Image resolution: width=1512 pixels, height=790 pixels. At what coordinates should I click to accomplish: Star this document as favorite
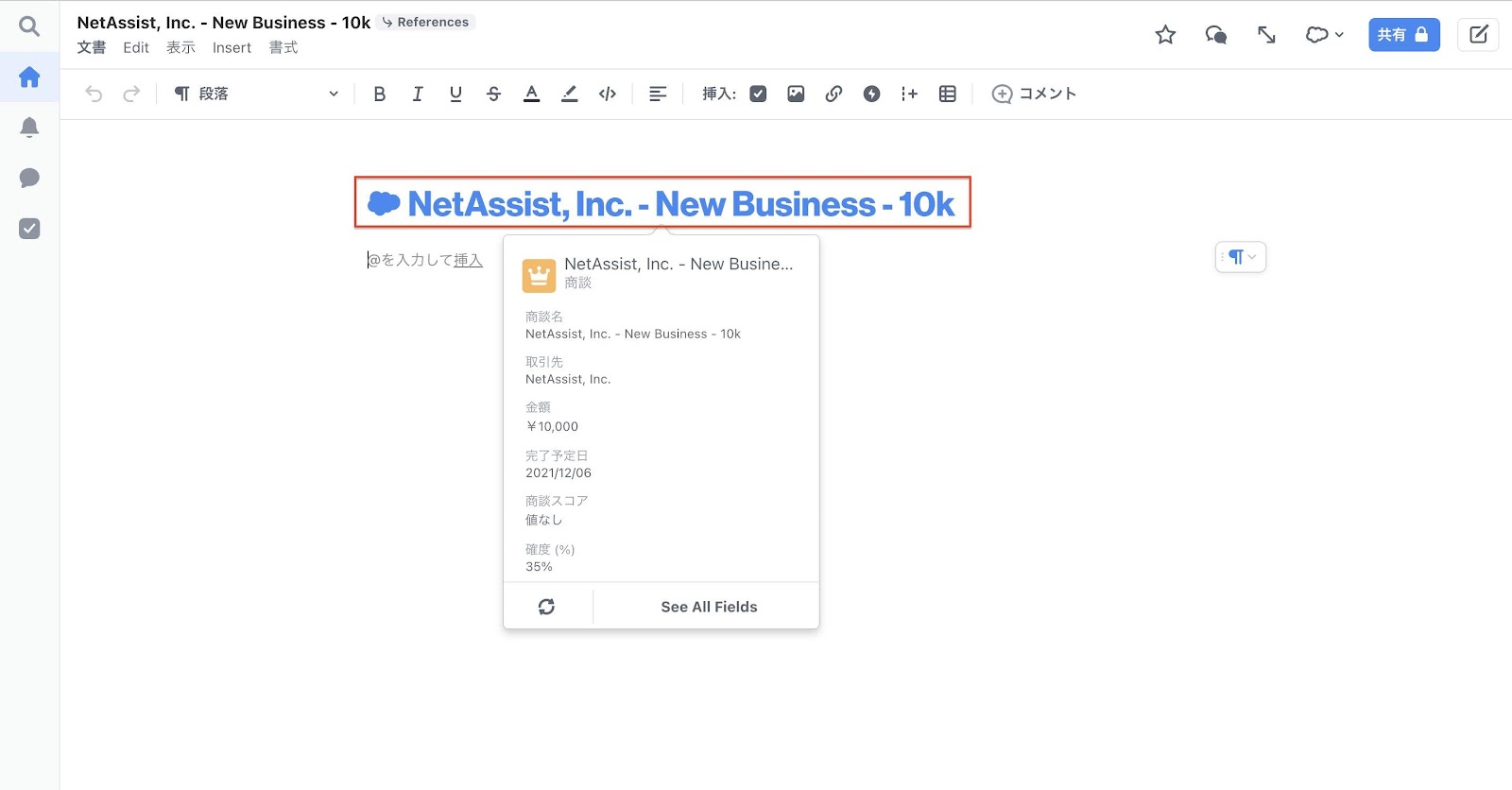click(1165, 35)
